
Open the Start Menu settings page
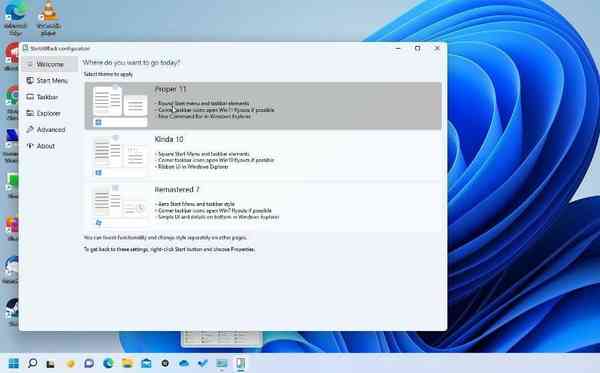coord(50,81)
